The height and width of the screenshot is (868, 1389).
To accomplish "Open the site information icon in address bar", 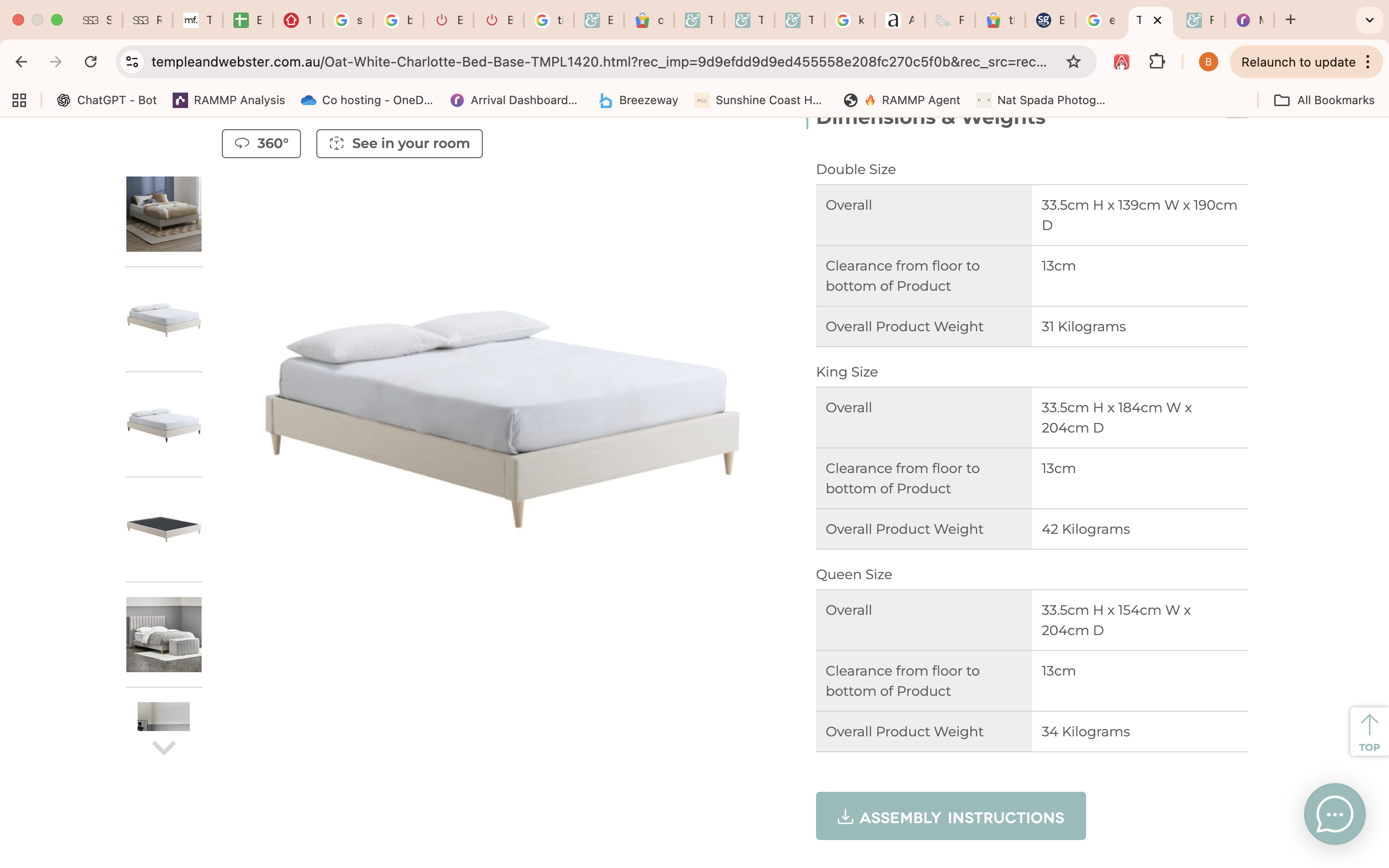I will pos(133,62).
